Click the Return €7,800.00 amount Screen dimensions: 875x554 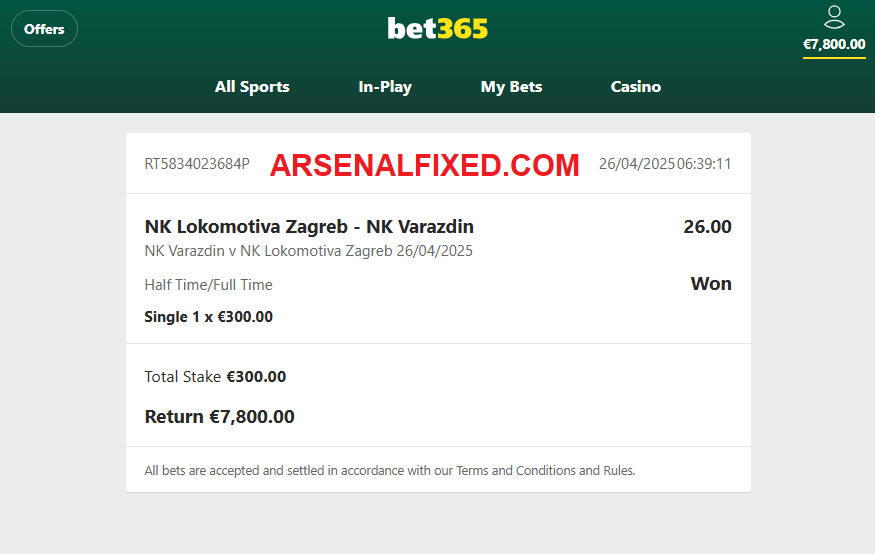252,417
